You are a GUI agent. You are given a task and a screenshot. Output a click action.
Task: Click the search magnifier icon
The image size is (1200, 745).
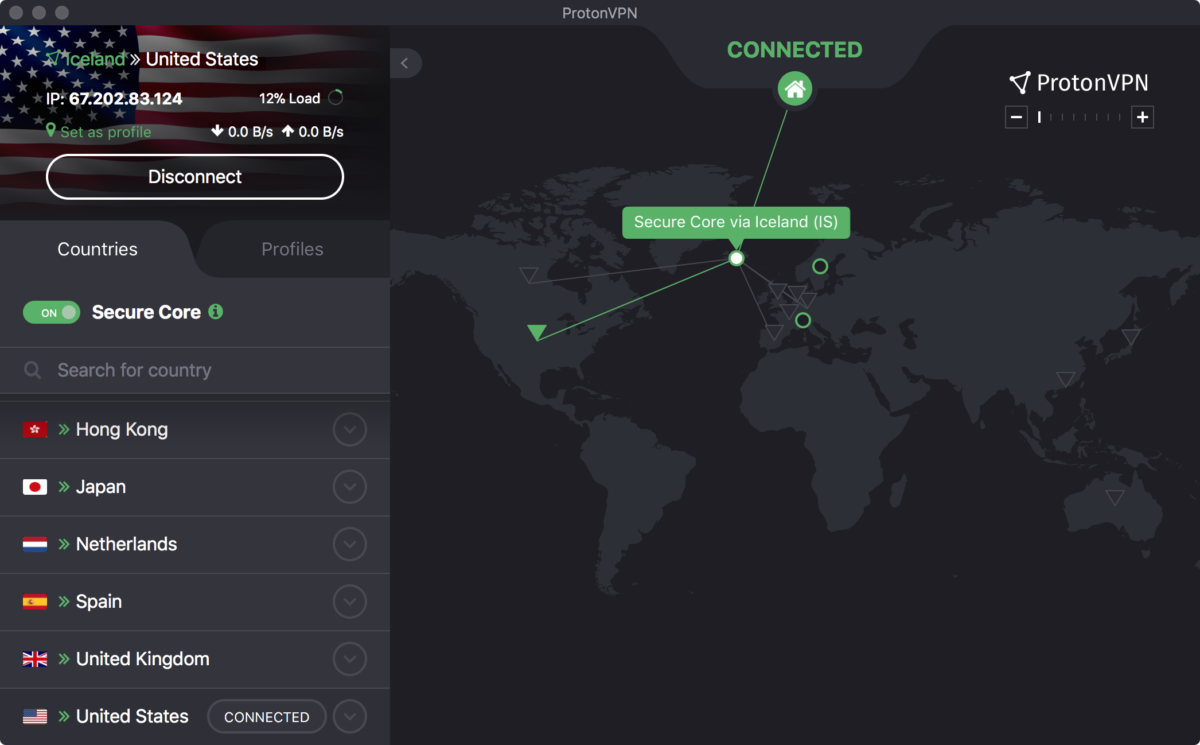point(33,371)
